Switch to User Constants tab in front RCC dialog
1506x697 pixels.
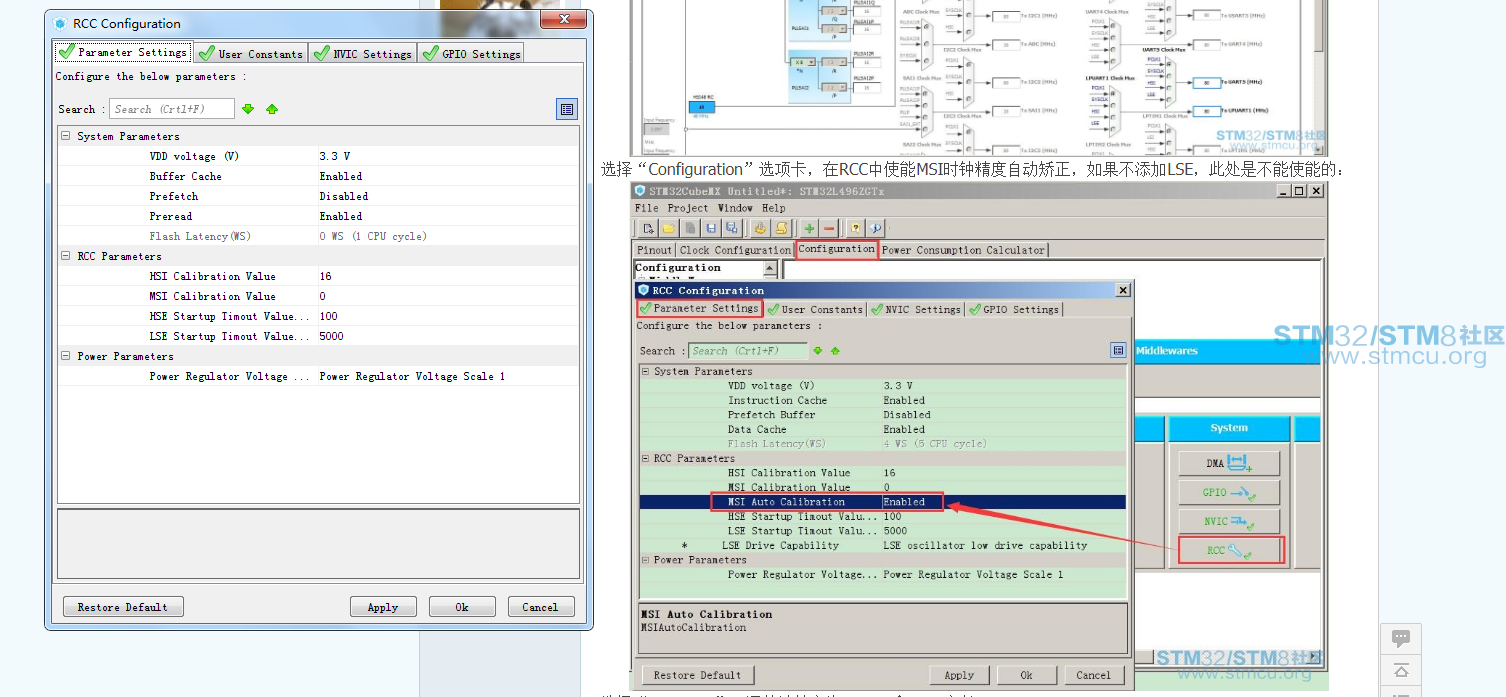[250, 54]
